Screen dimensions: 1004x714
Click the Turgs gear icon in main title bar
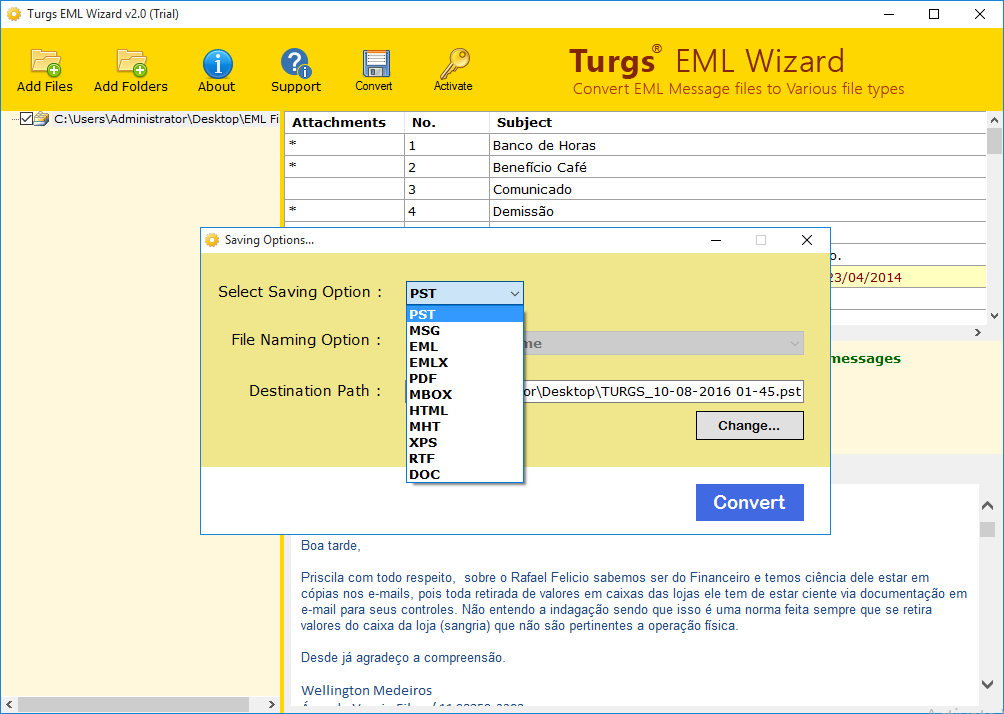coord(13,13)
